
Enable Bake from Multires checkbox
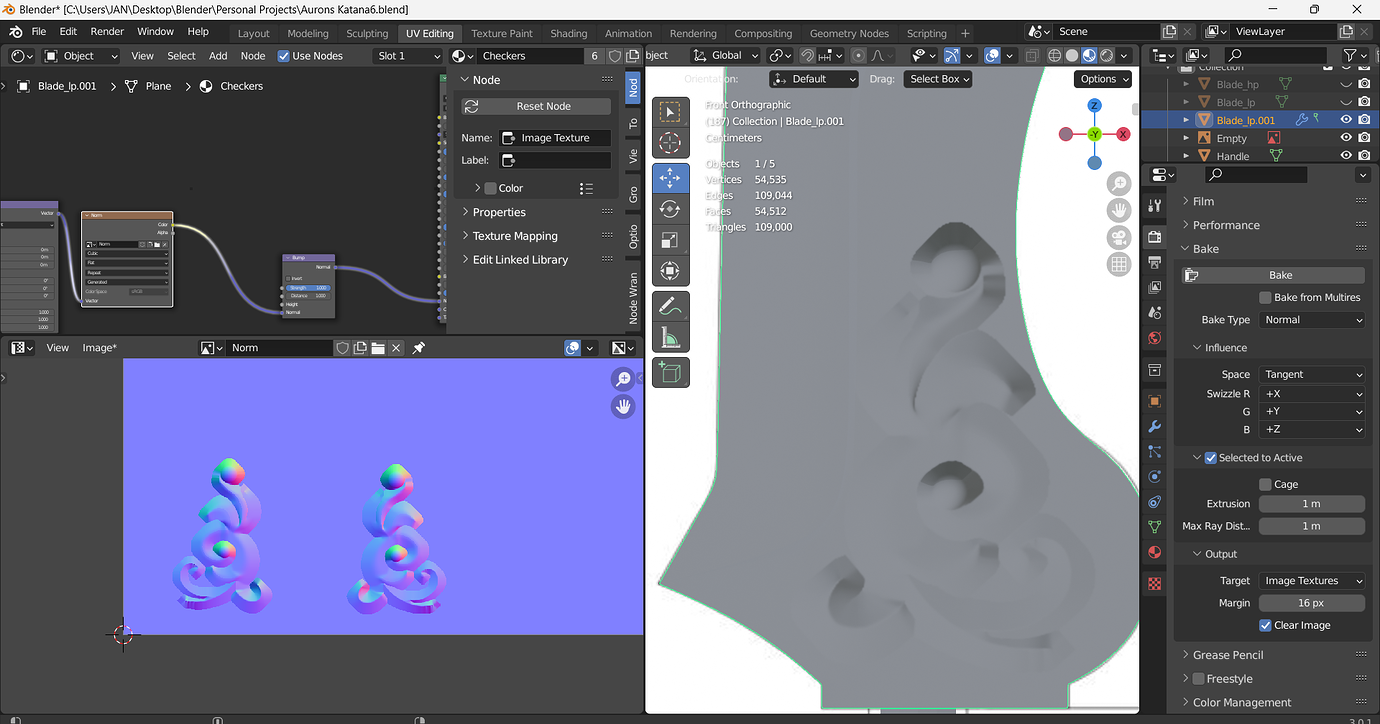pyautogui.click(x=1265, y=297)
